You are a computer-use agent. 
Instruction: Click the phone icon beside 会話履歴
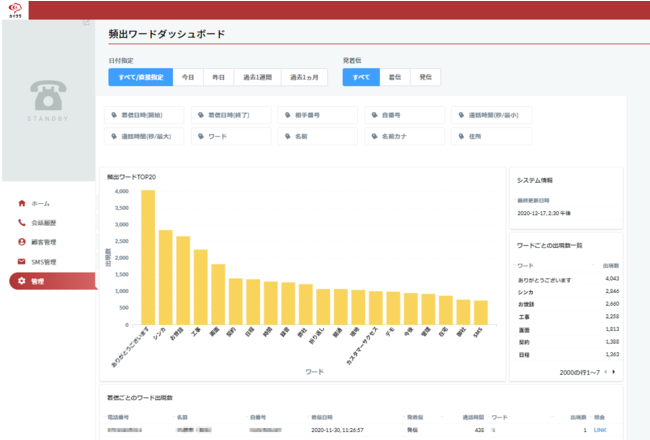pos(22,222)
